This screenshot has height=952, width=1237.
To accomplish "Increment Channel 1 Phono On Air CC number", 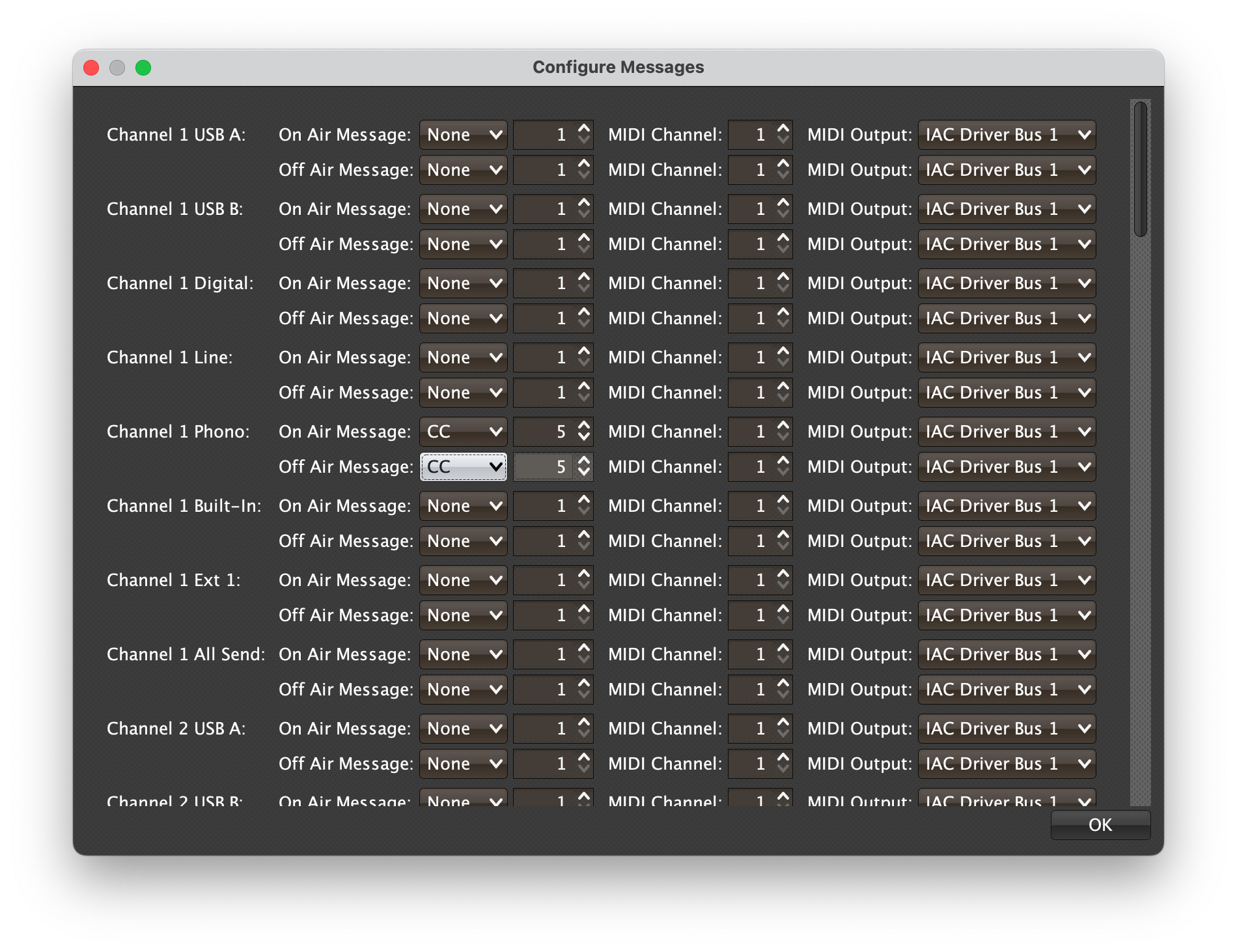I will [x=584, y=425].
